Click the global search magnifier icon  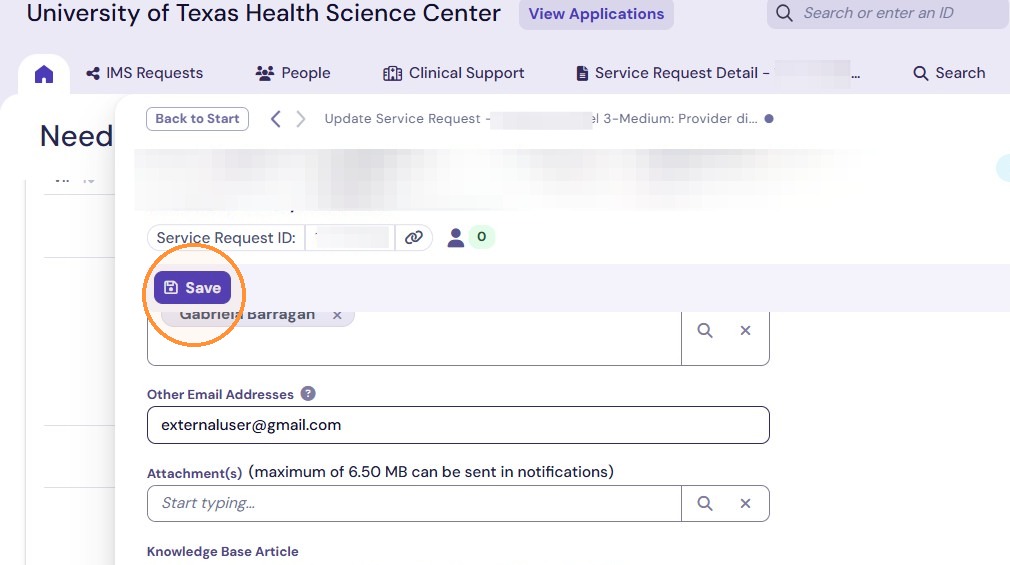pyautogui.click(x=784, y=13)
